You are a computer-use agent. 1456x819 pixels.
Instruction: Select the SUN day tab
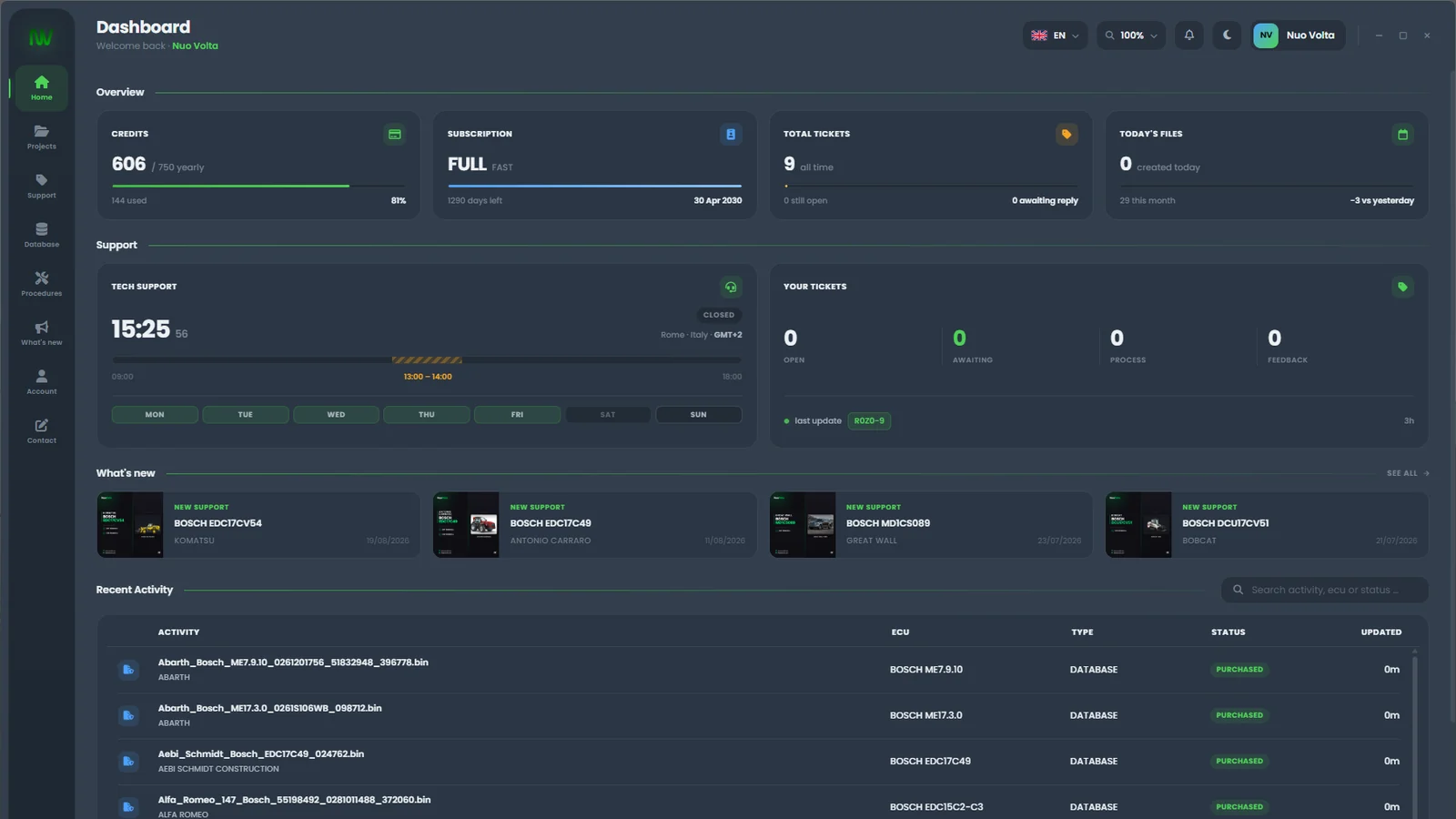[x=698, y=415]
